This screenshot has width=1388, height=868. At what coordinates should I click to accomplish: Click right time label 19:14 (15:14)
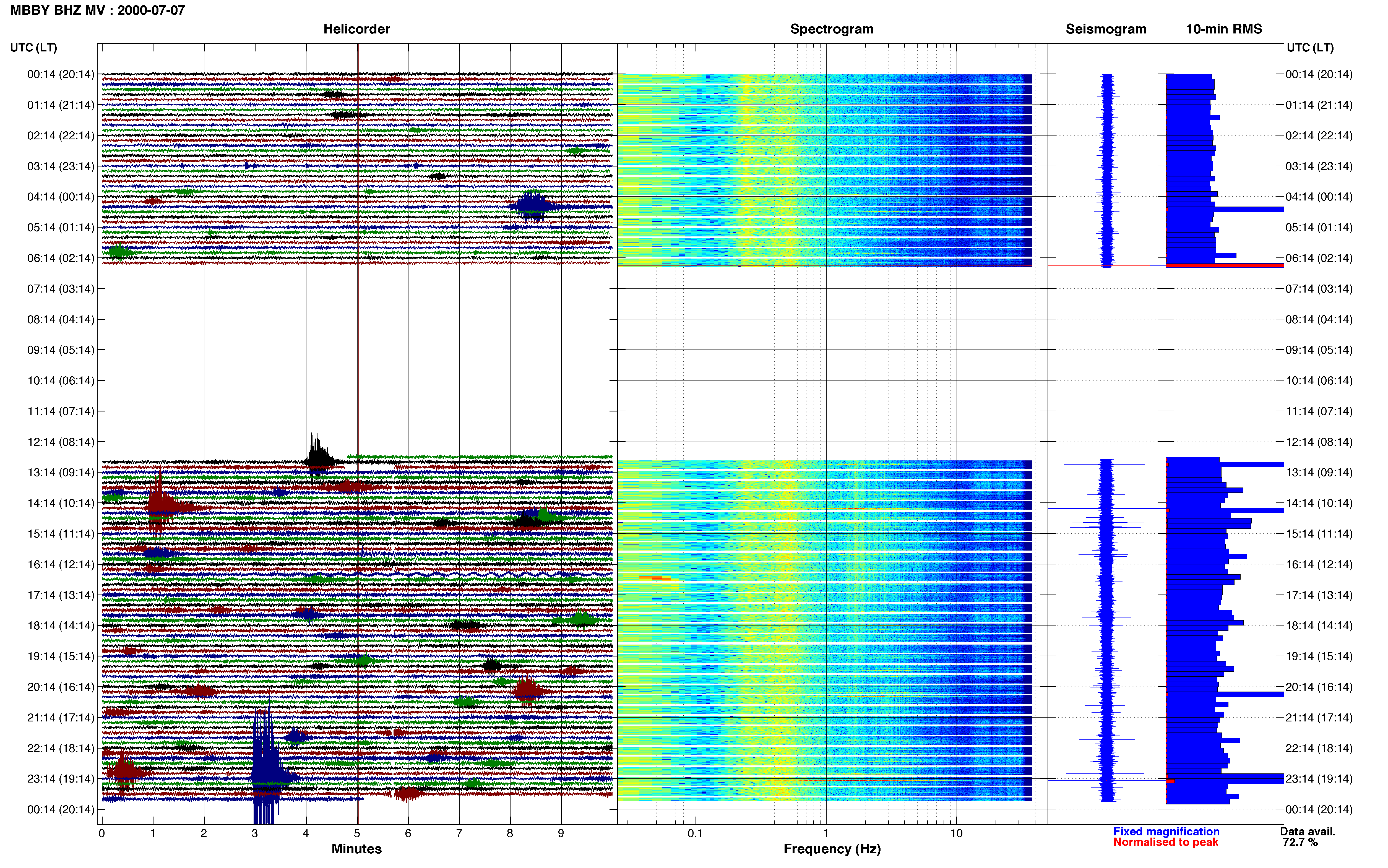[x=1319, y=656]
